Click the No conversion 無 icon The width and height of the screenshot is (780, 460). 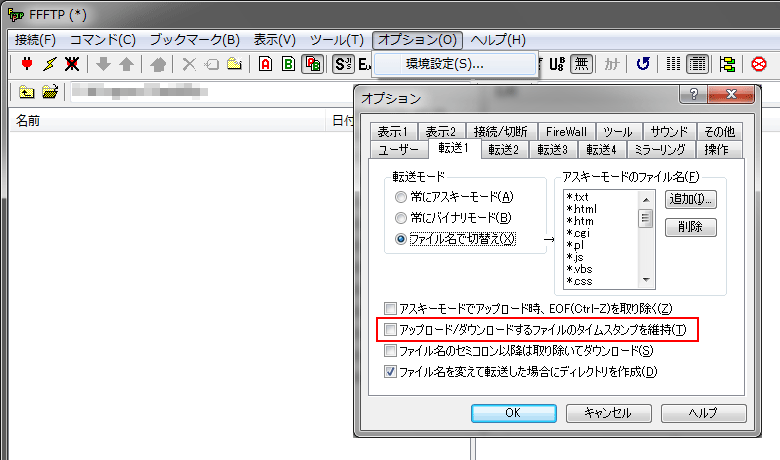(581, 64)
